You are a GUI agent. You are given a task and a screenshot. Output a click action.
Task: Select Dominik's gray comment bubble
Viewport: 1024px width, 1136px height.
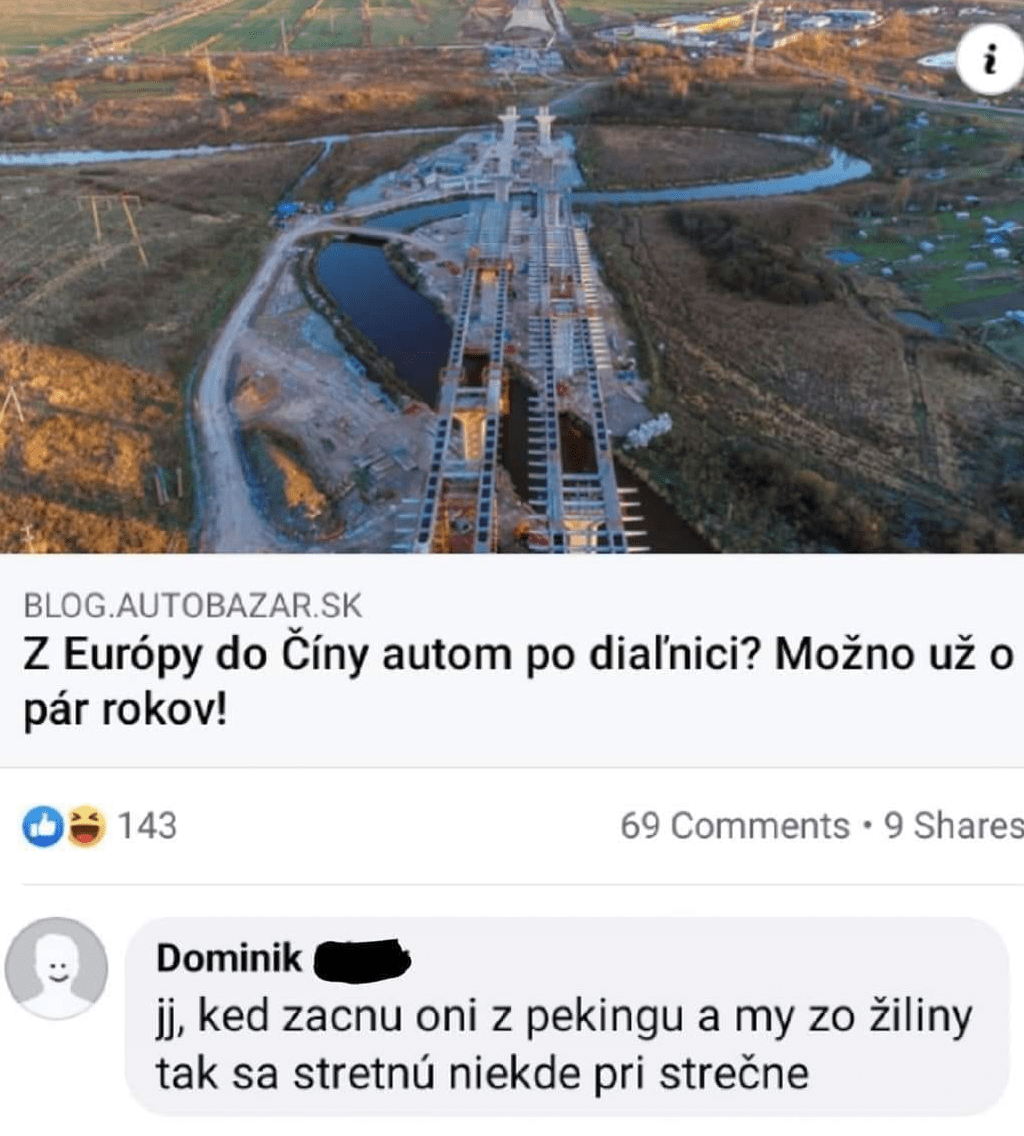[567, 1016]
